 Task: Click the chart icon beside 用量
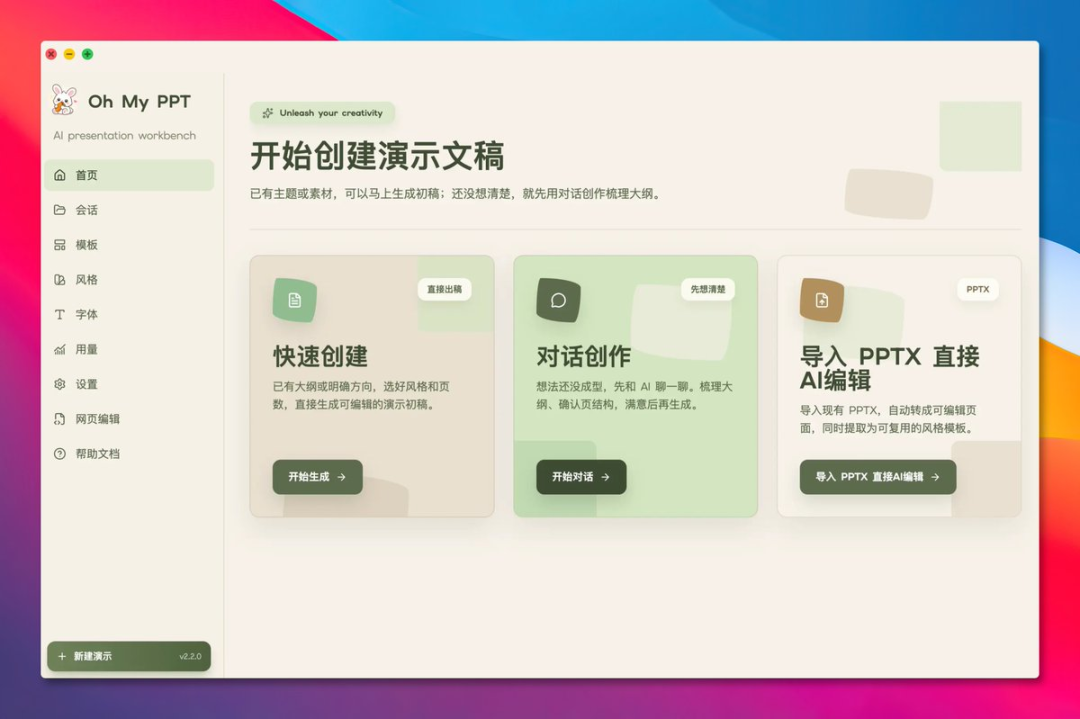(60, 349)
